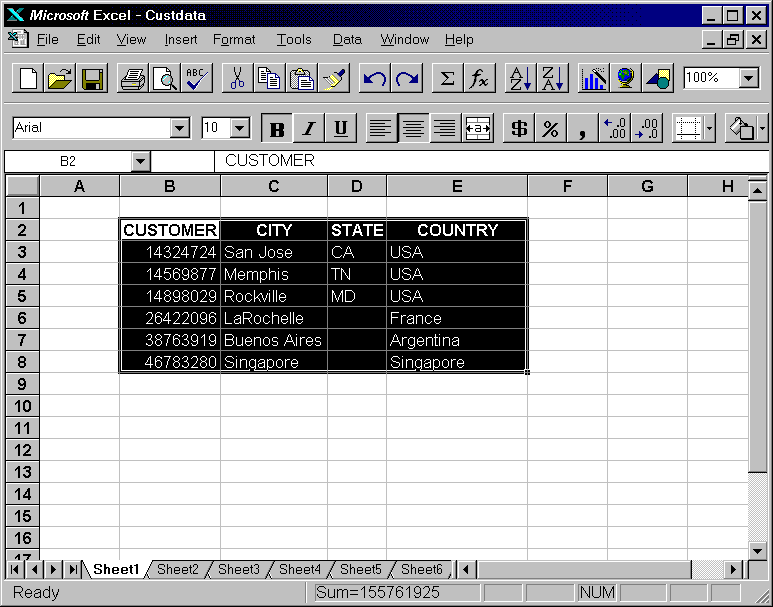Toggle Bold formatting button

click(x=277, y=128)
